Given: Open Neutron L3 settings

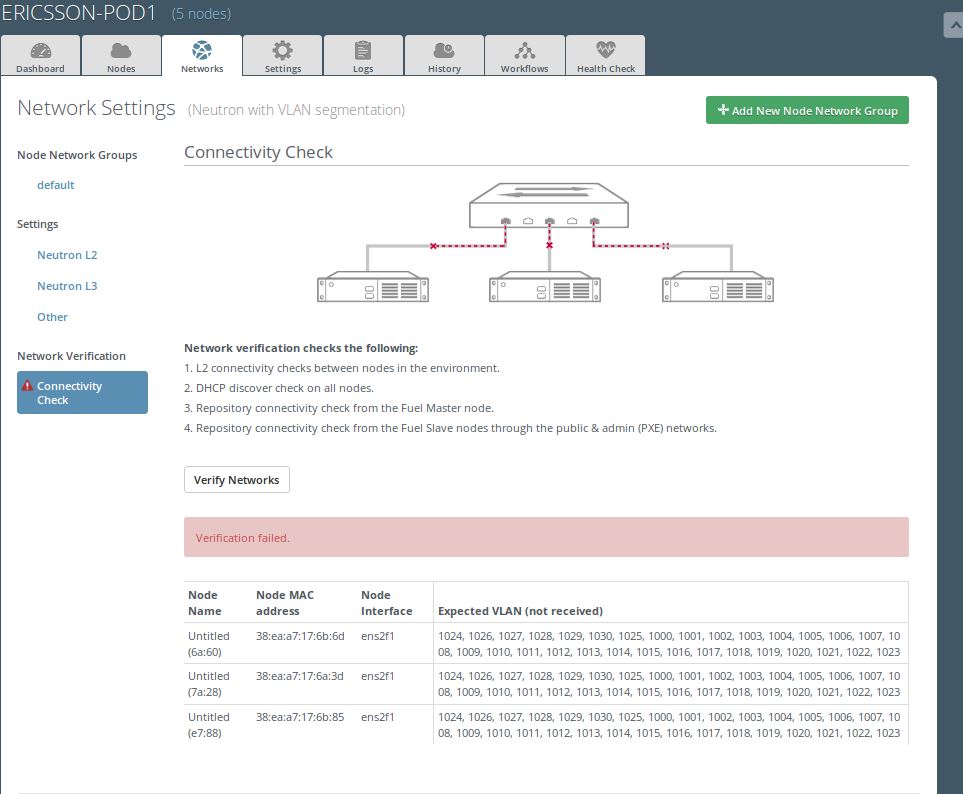Looking at the screenshot, I should pos(67,286).
